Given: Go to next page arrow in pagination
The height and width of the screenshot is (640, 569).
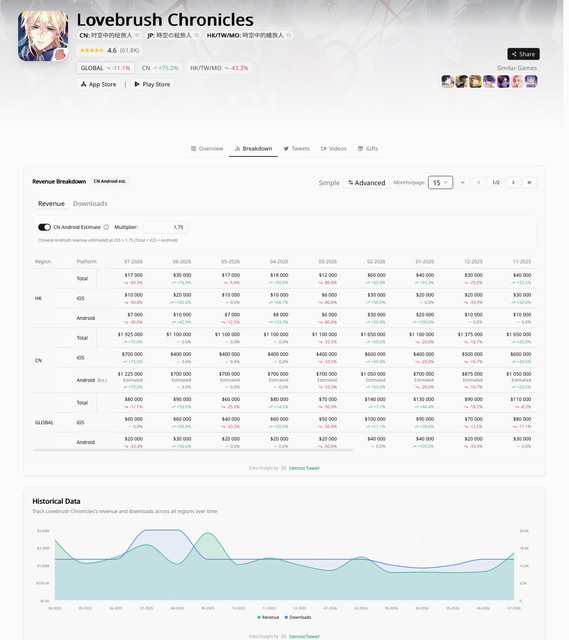Looking at the screenshot, I should tap(513, 182).
